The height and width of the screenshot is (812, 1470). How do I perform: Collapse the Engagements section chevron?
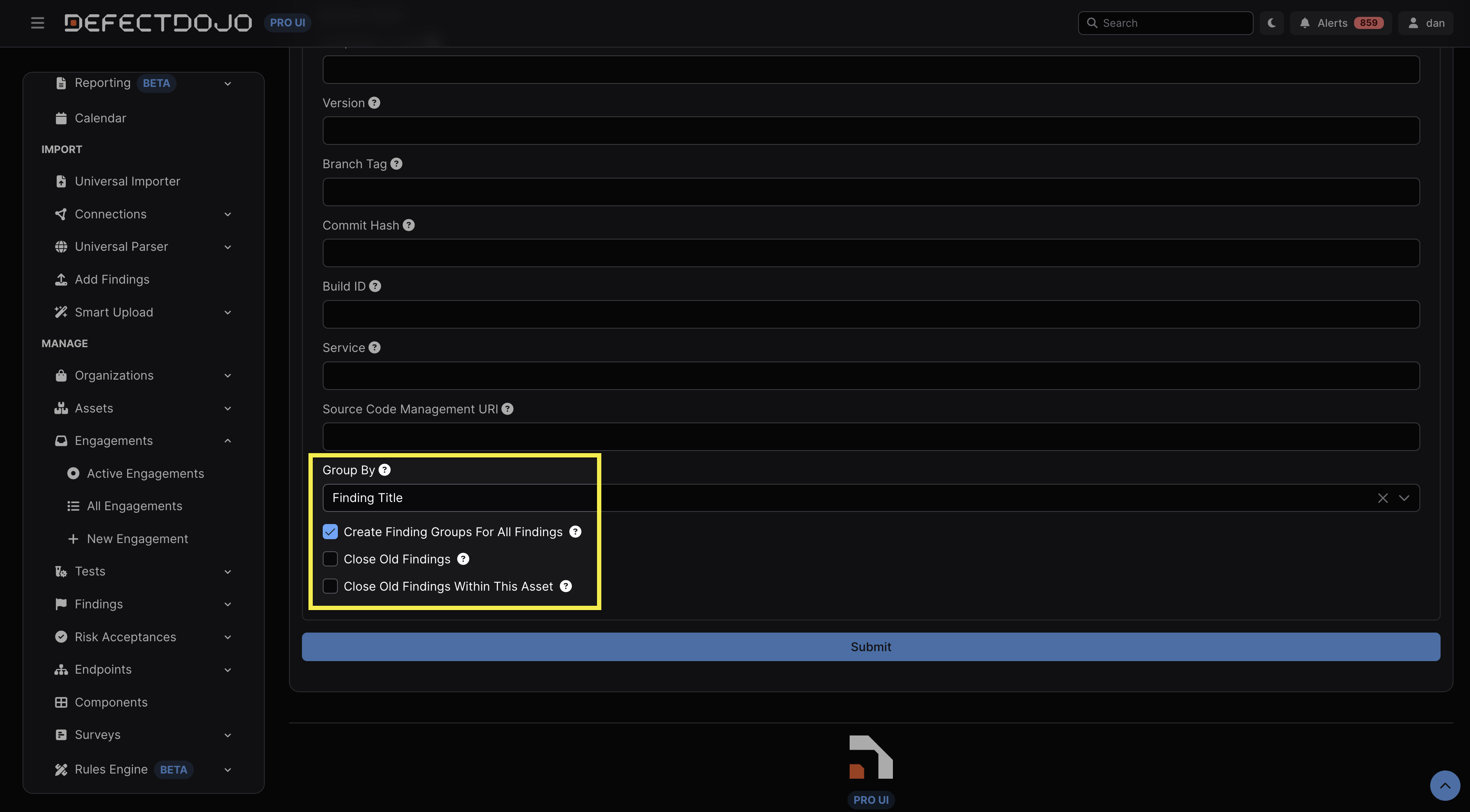[x=228, y=441]
